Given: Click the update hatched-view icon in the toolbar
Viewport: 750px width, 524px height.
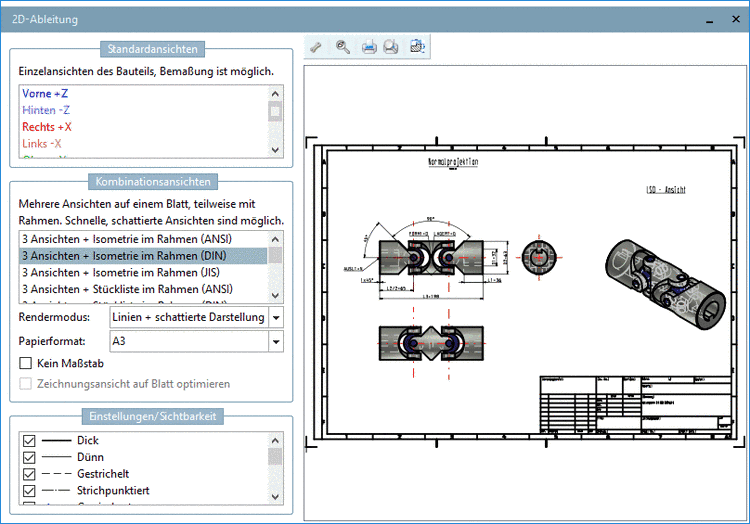Looking at the screenshot, I should pos(417,46).
